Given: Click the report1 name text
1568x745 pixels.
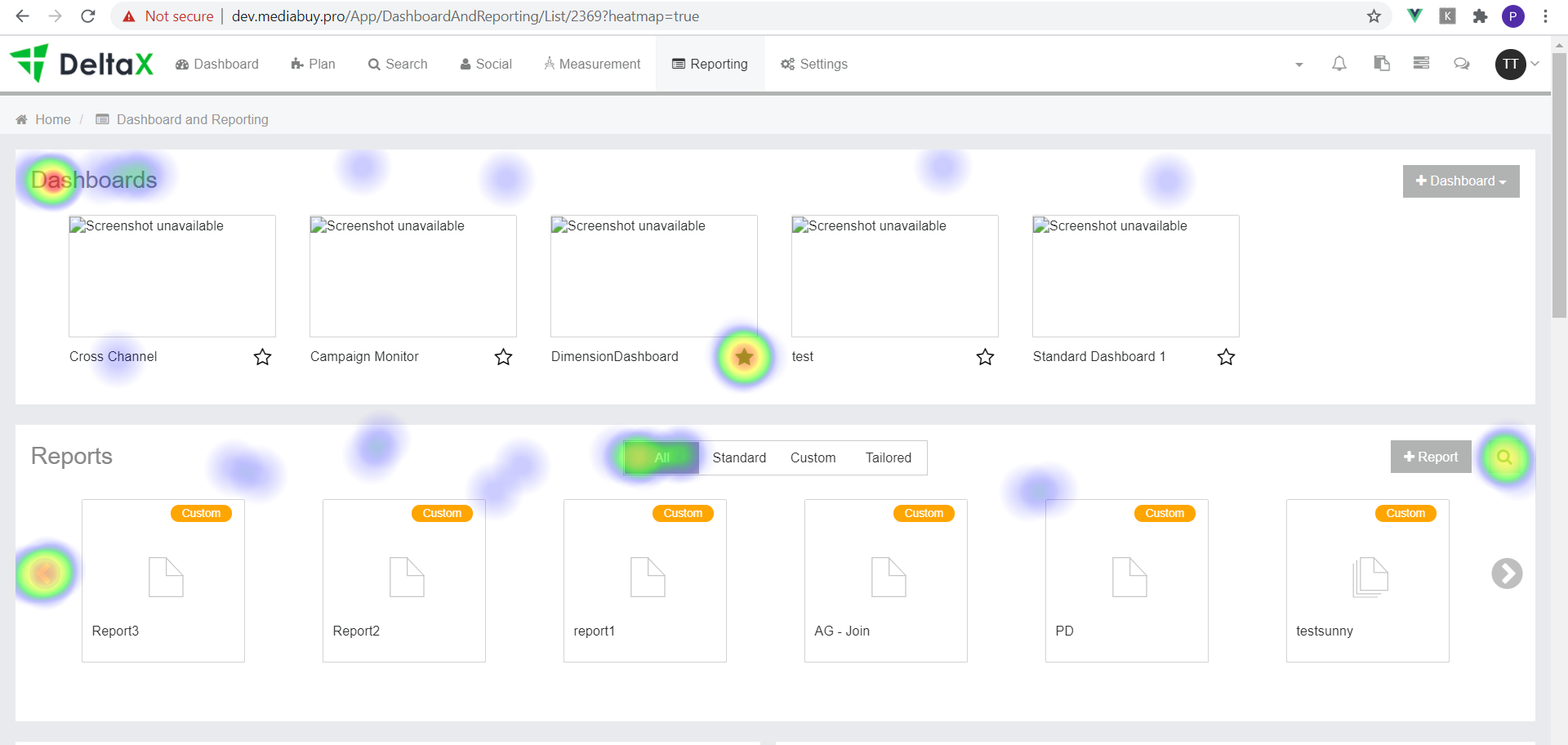Looking at the screenshot, I should click(595, 631).
